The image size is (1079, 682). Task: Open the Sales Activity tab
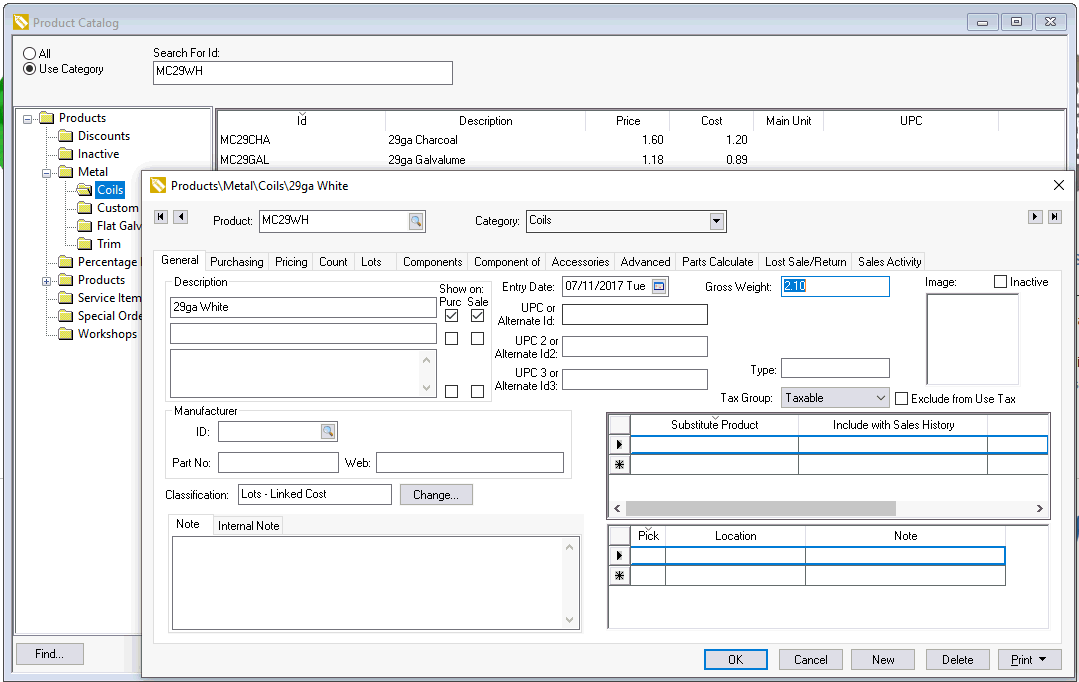[889, 262]
